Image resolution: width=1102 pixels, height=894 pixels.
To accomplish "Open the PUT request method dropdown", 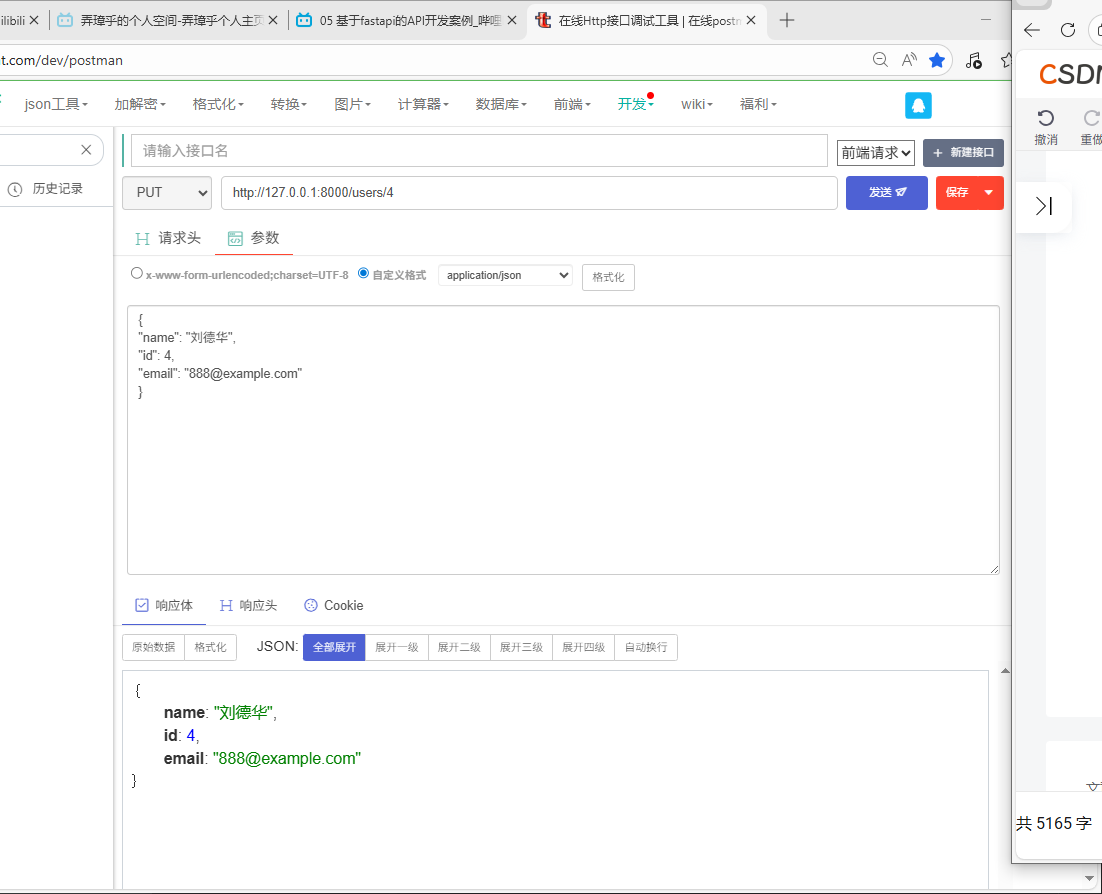I will pyautogui.click(x=167, y=193).
